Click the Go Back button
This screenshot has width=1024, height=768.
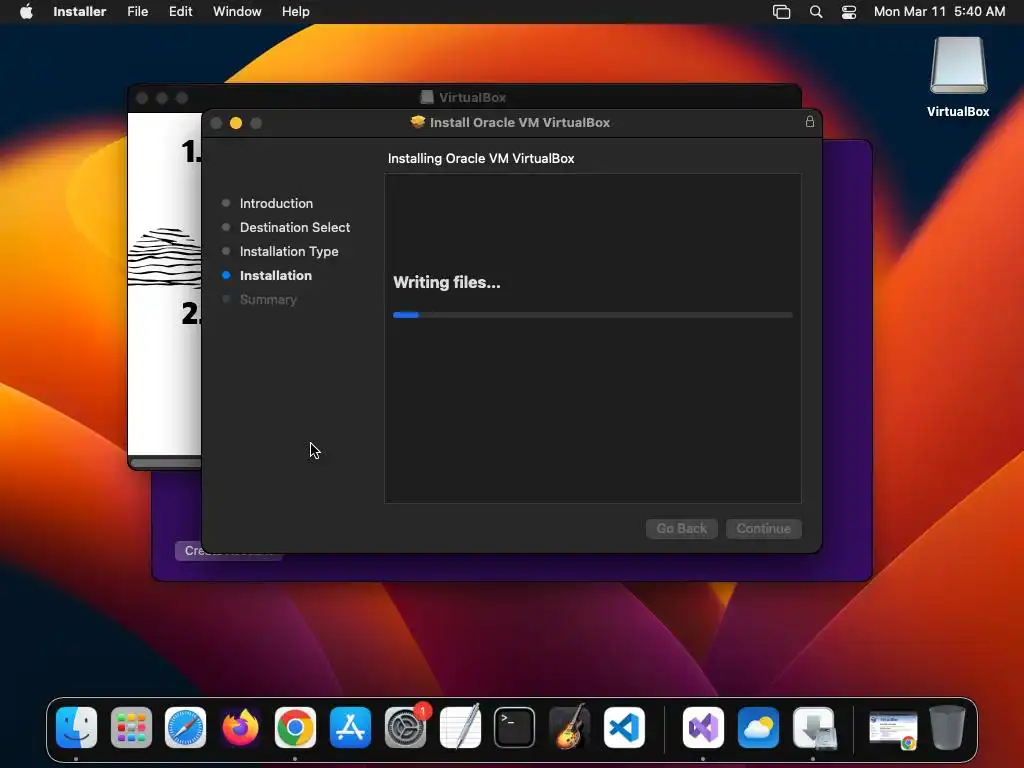[682, 528]
